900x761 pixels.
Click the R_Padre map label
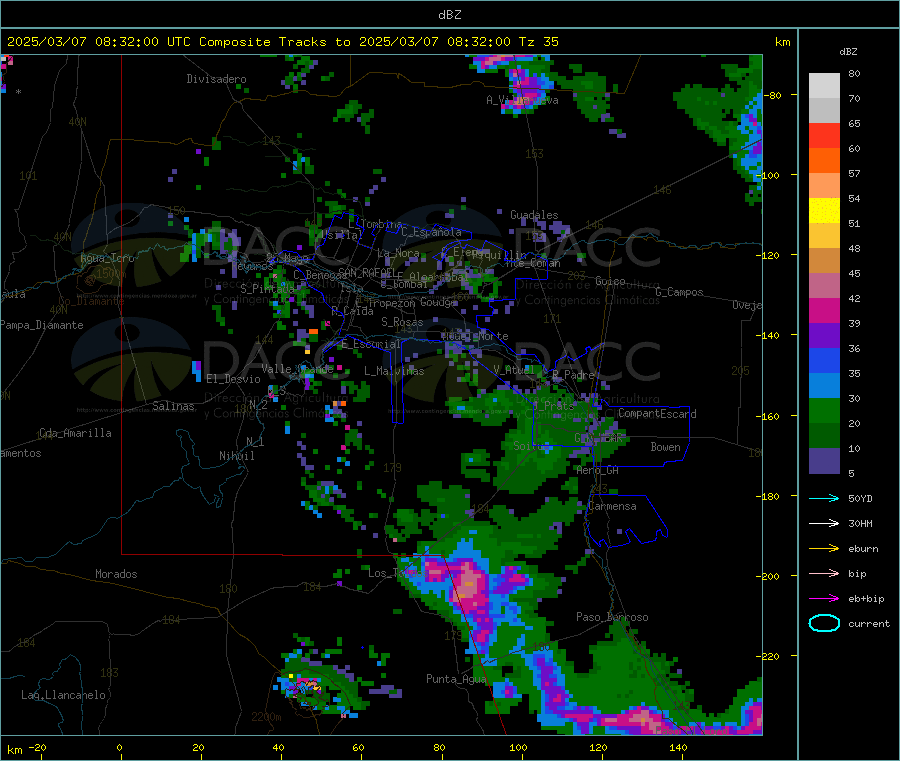[x=573, y=375]
